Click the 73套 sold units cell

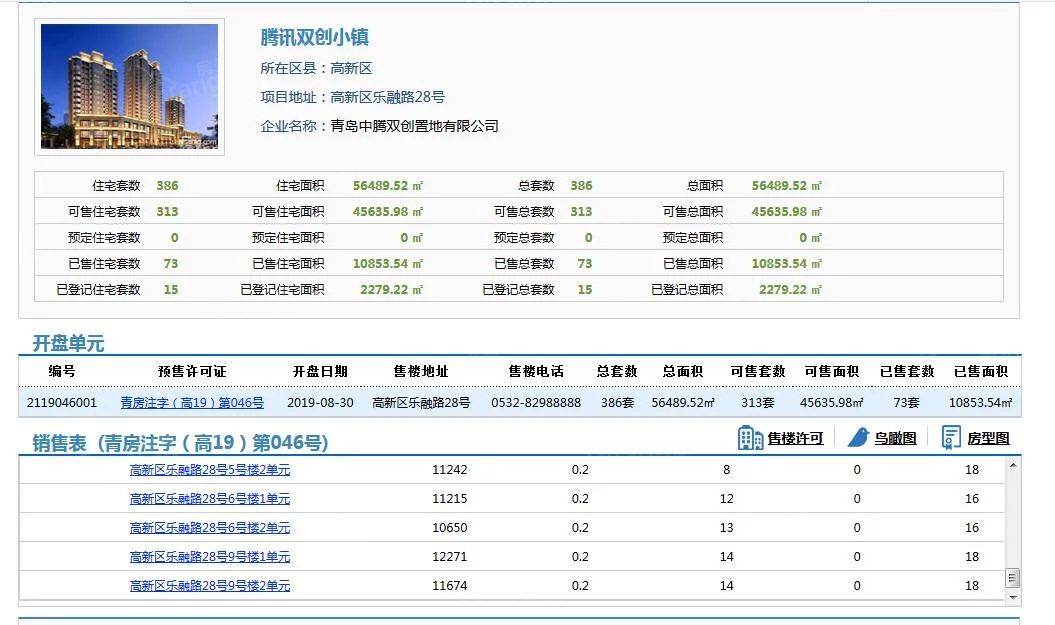tap(906, 403)
